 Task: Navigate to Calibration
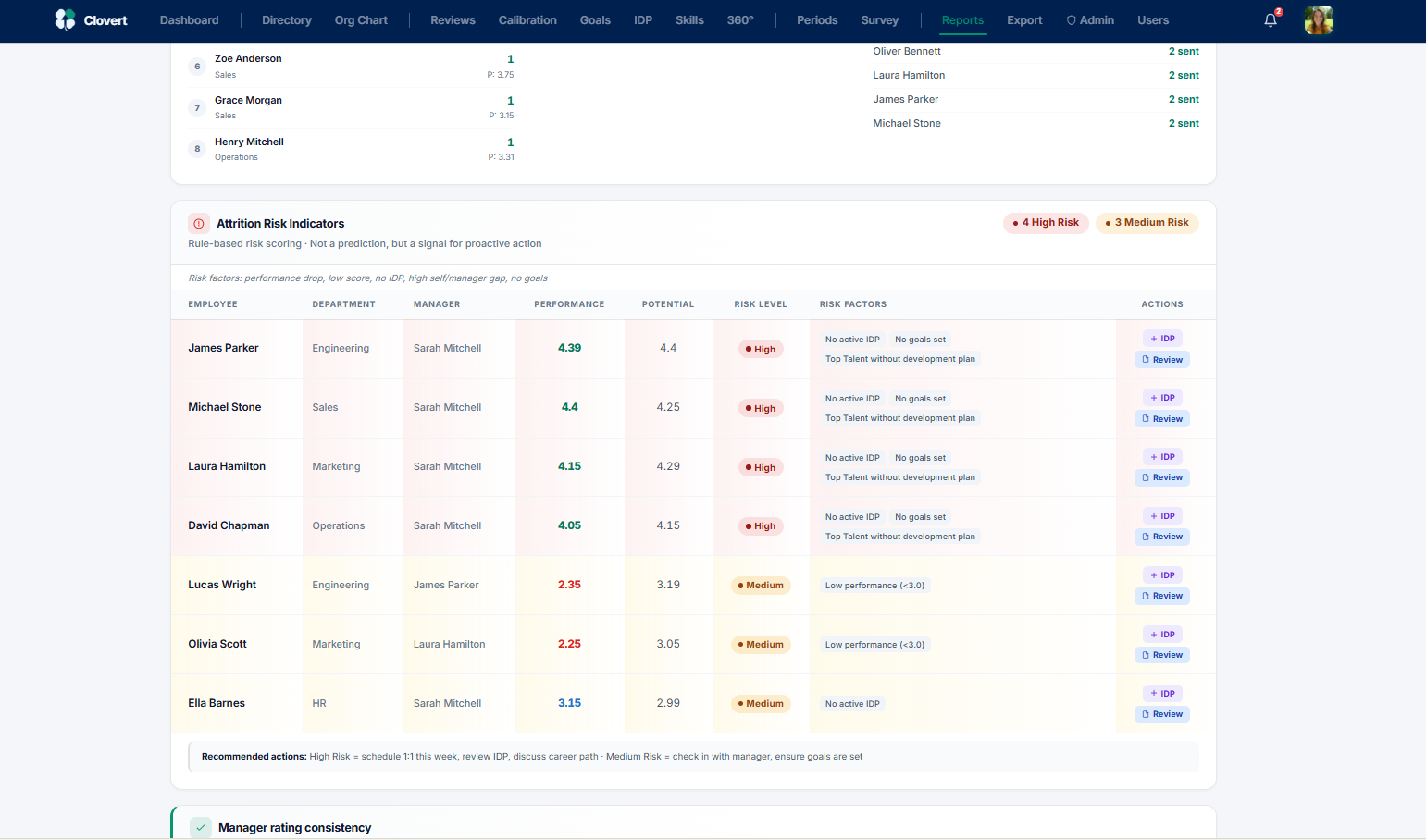click(527, 20)
